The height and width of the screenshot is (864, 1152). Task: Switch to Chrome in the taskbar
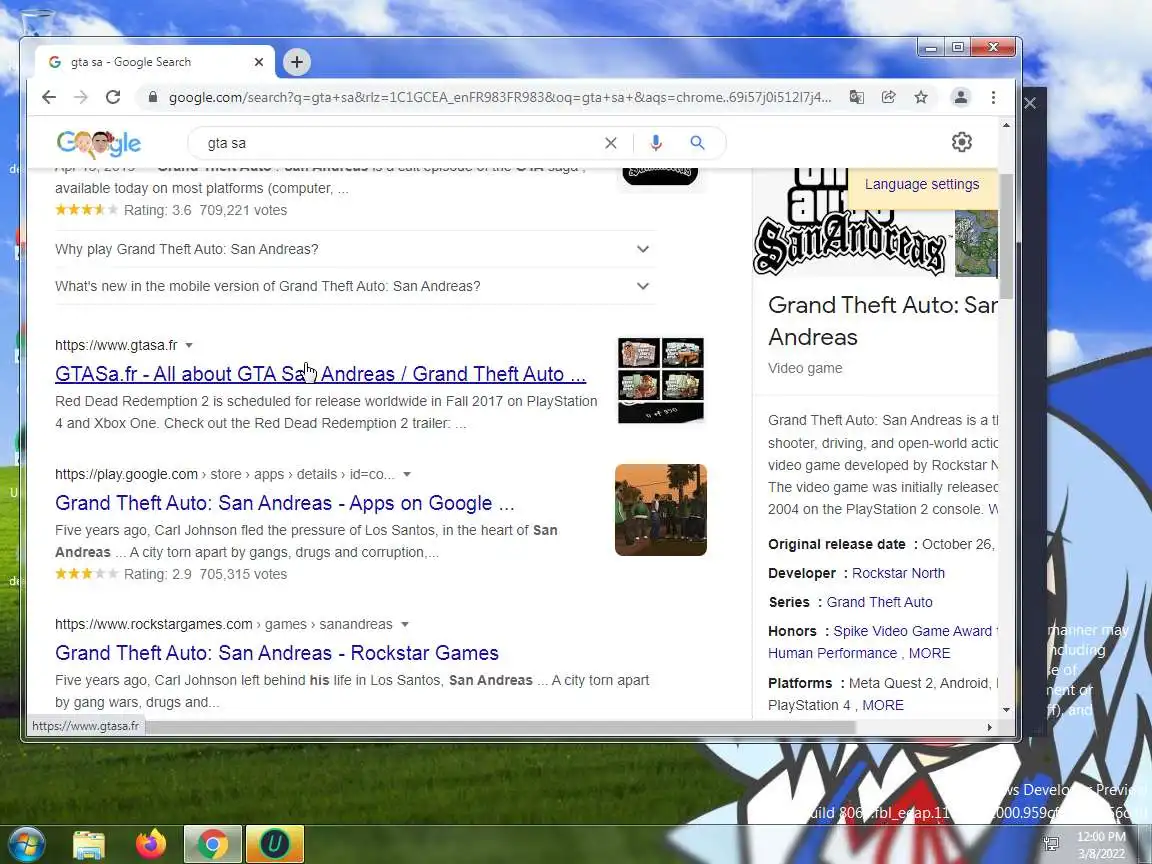[212, 844]
